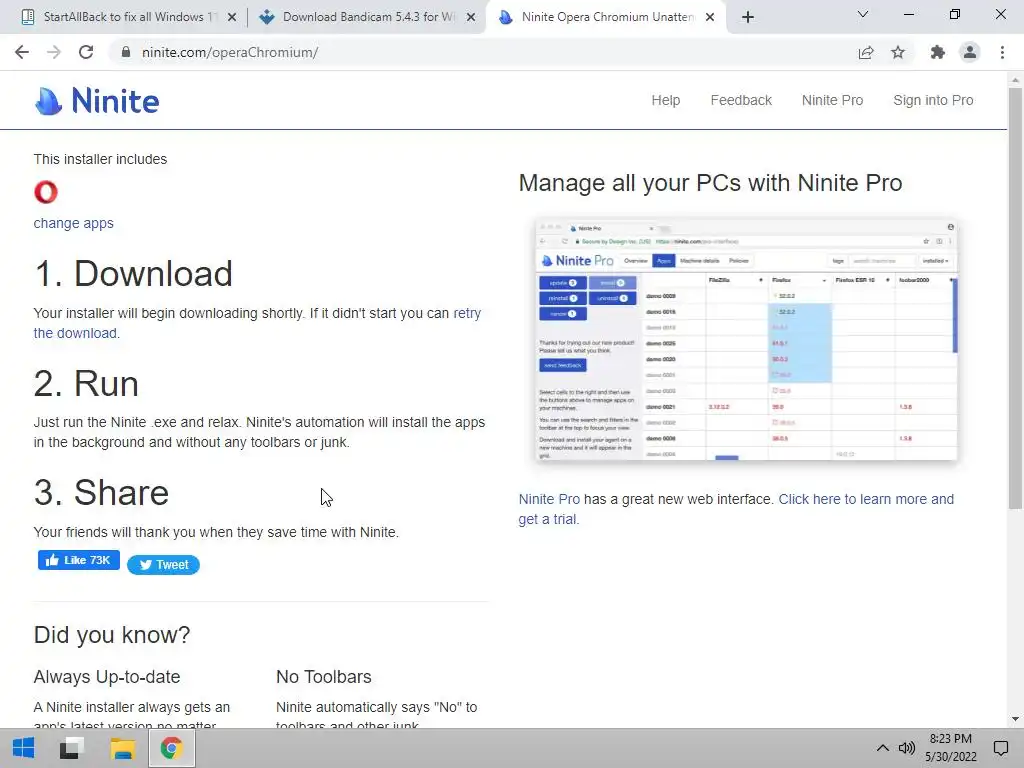Click the Chrome icon on the taskbar
Screen dimensions: 1024x768
(171, 748)
